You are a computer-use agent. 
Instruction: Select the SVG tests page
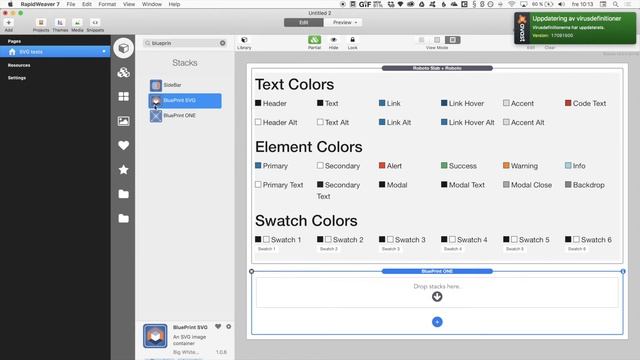coord(55,52)
